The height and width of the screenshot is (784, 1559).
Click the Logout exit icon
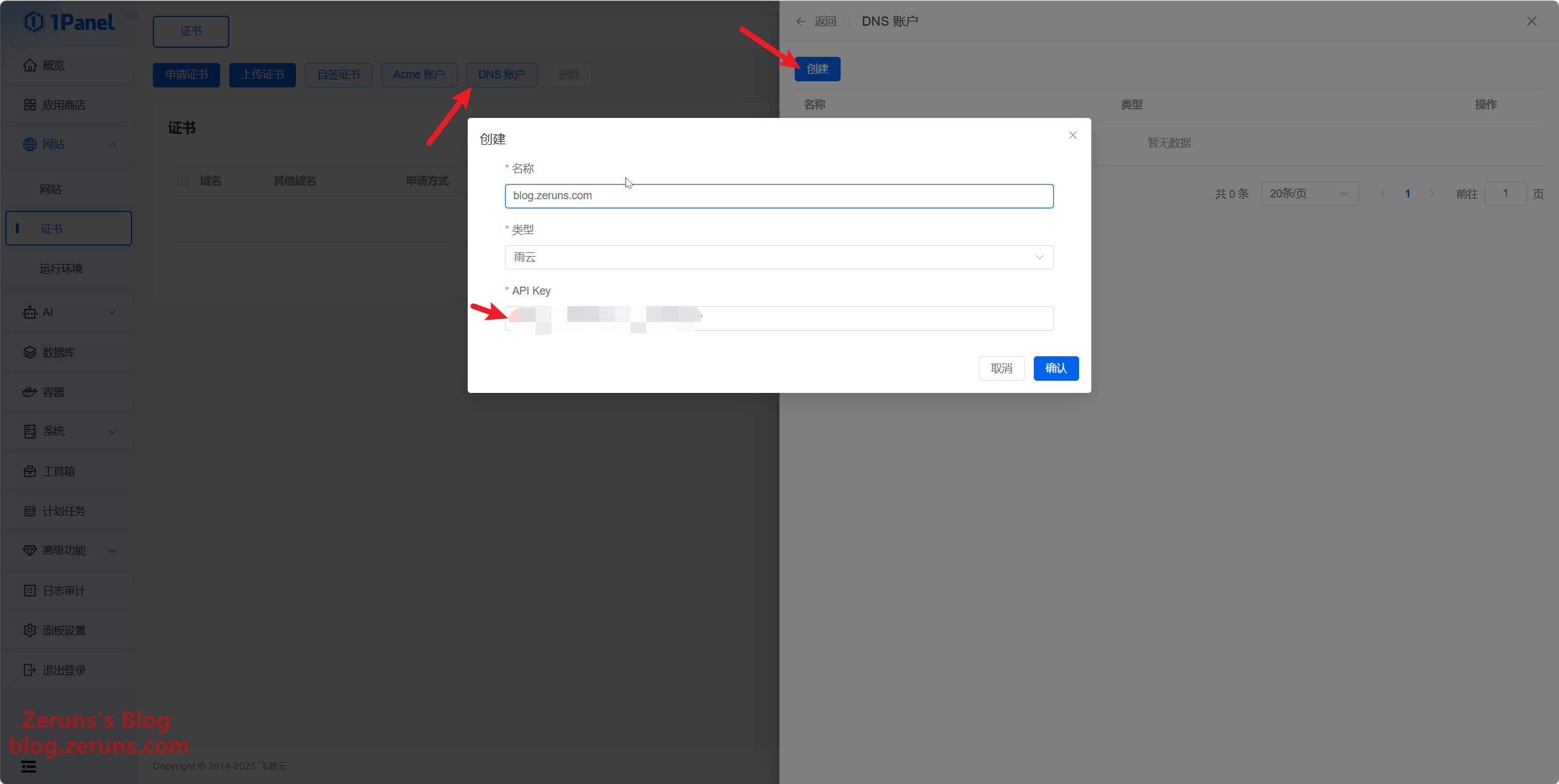click(x=29, y=670)
